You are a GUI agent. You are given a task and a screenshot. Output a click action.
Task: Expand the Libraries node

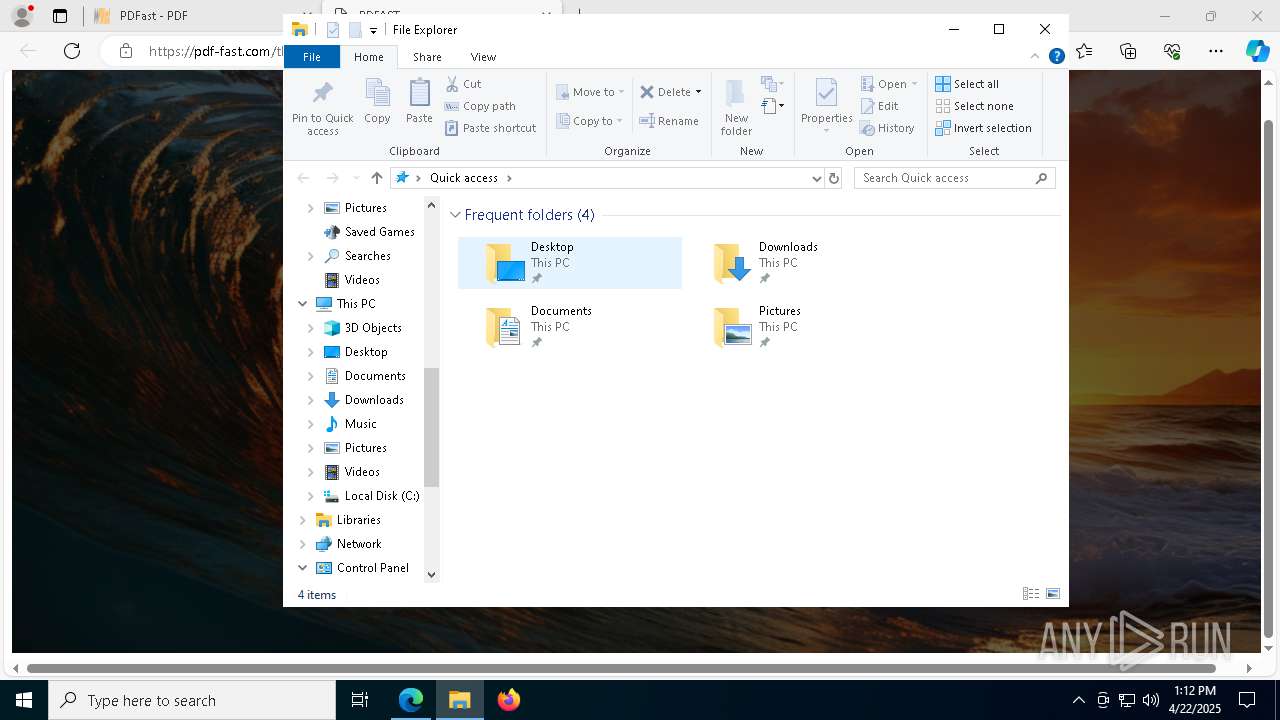[x=302, y=520]
